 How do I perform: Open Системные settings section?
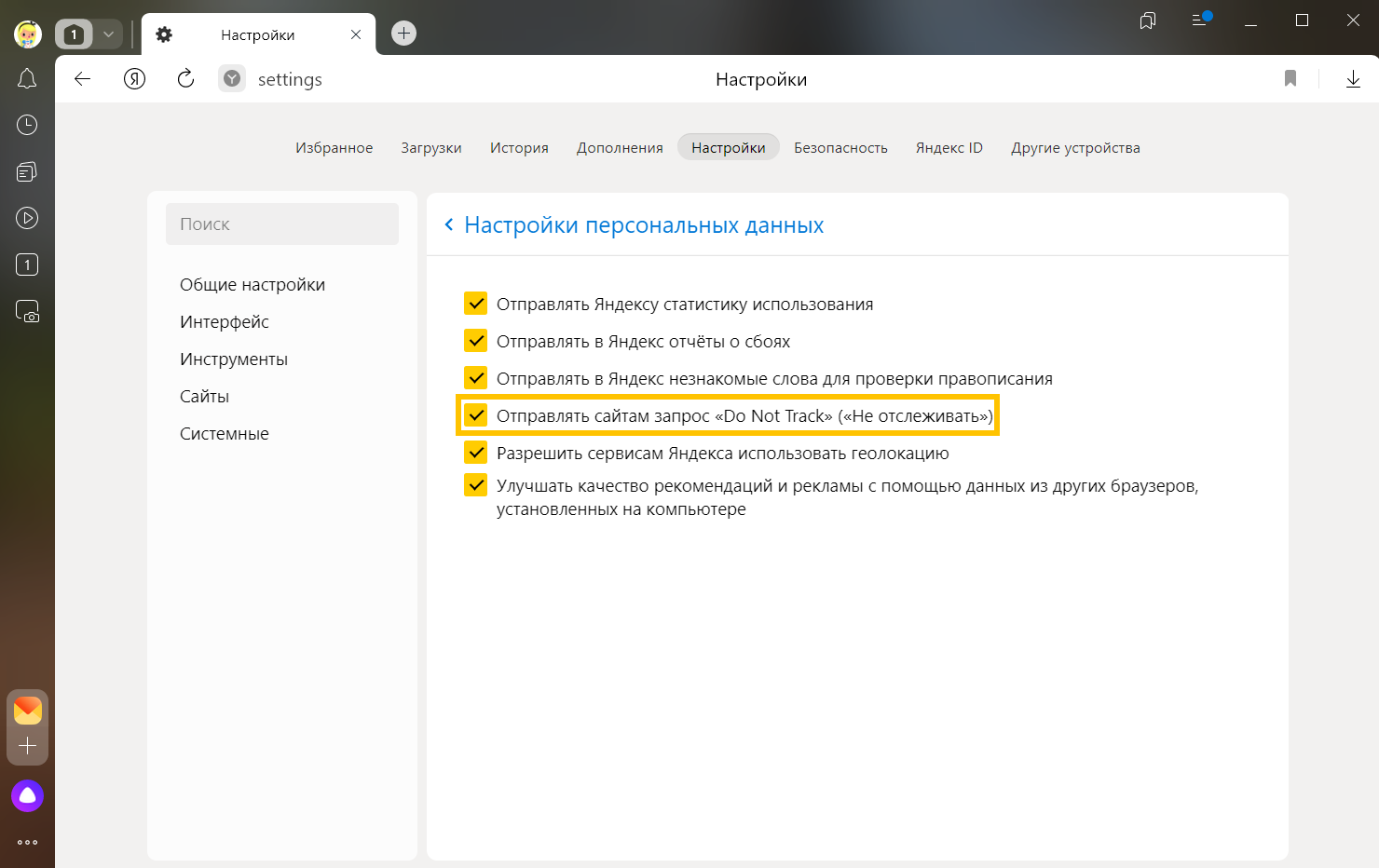pos(225,434)
